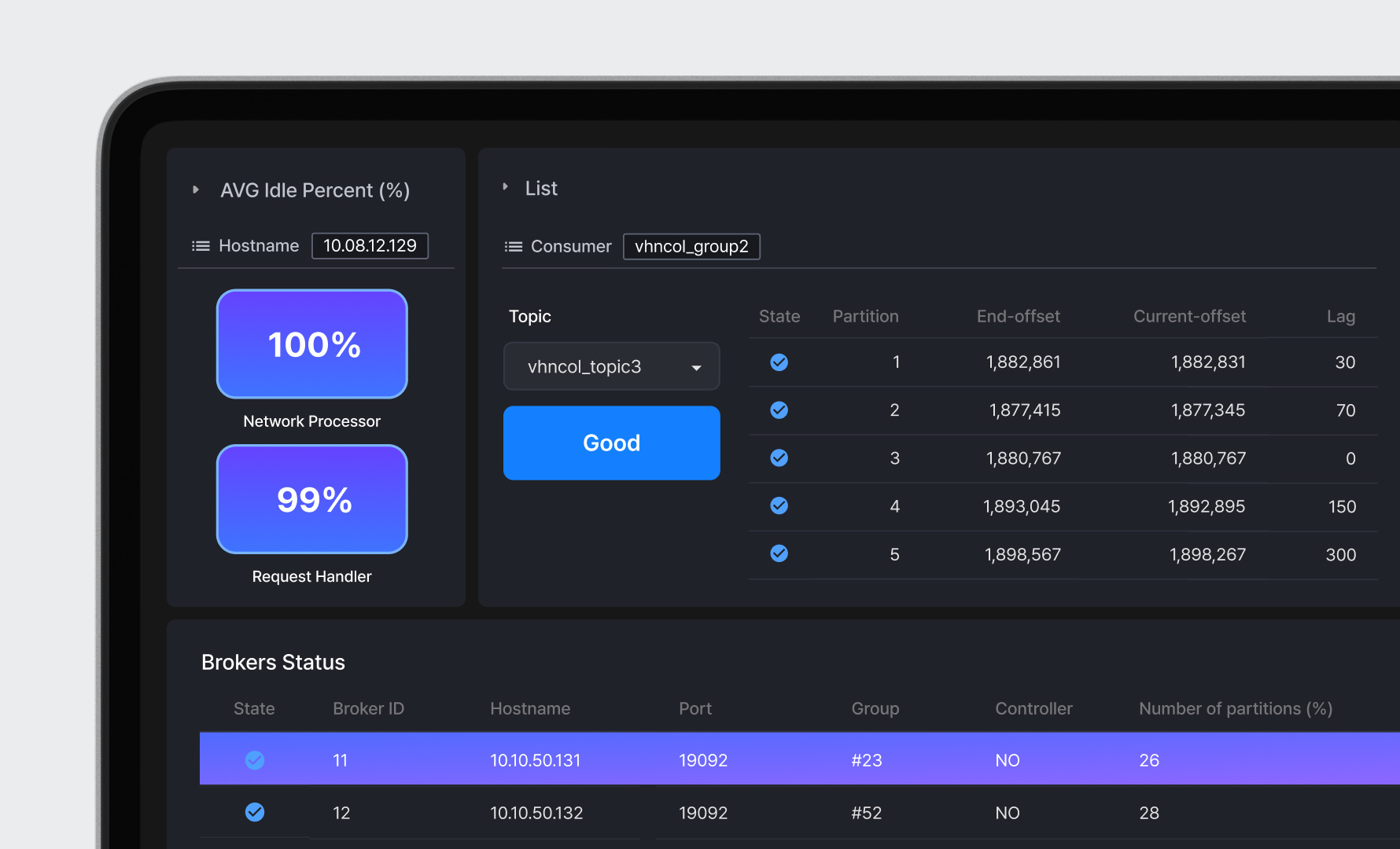Image resolution: width=1400 pixels, height=849 pixels.
Task: Click the 99% Request Handler tile
Action: (312, 500)
